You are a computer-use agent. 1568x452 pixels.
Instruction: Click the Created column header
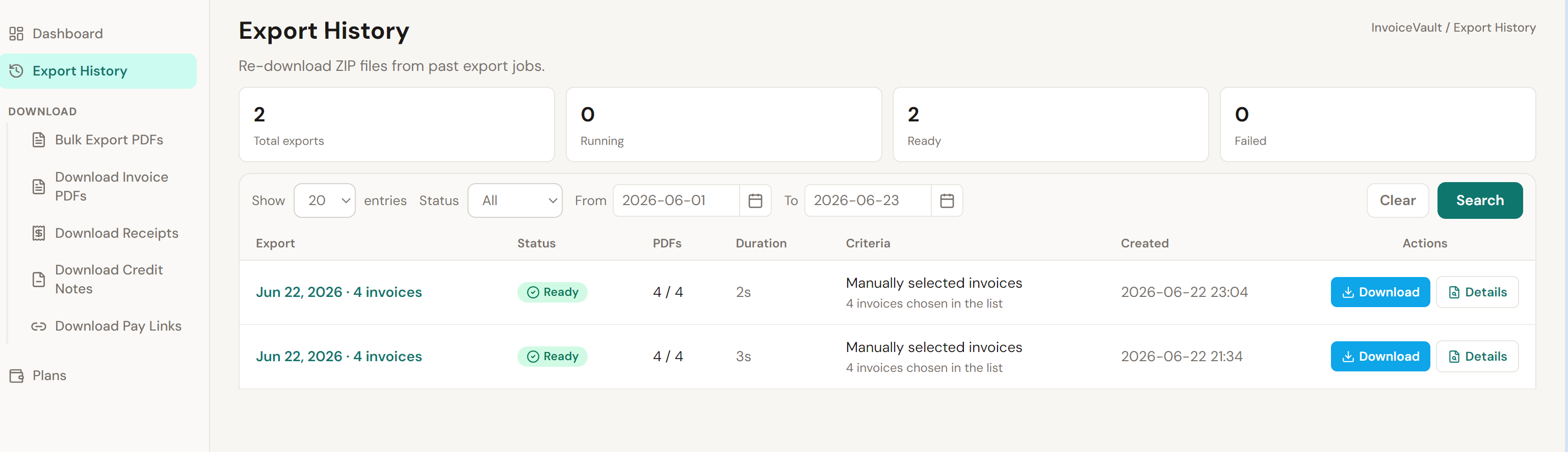pyautogui.click(x=1144, y=243)
